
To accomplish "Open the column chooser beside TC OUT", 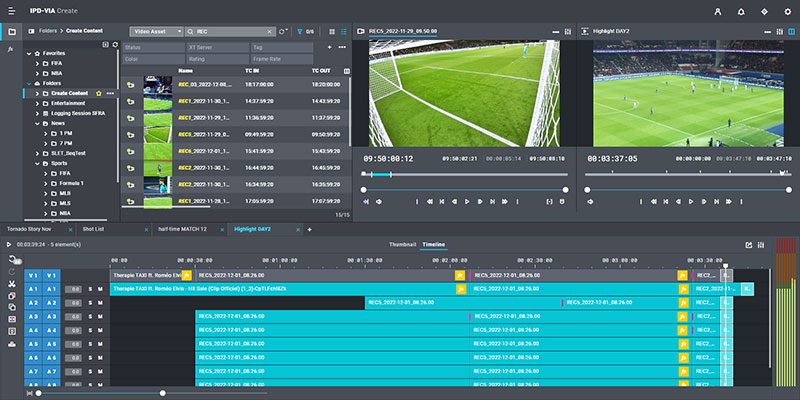I will click(x=347, y=71).
